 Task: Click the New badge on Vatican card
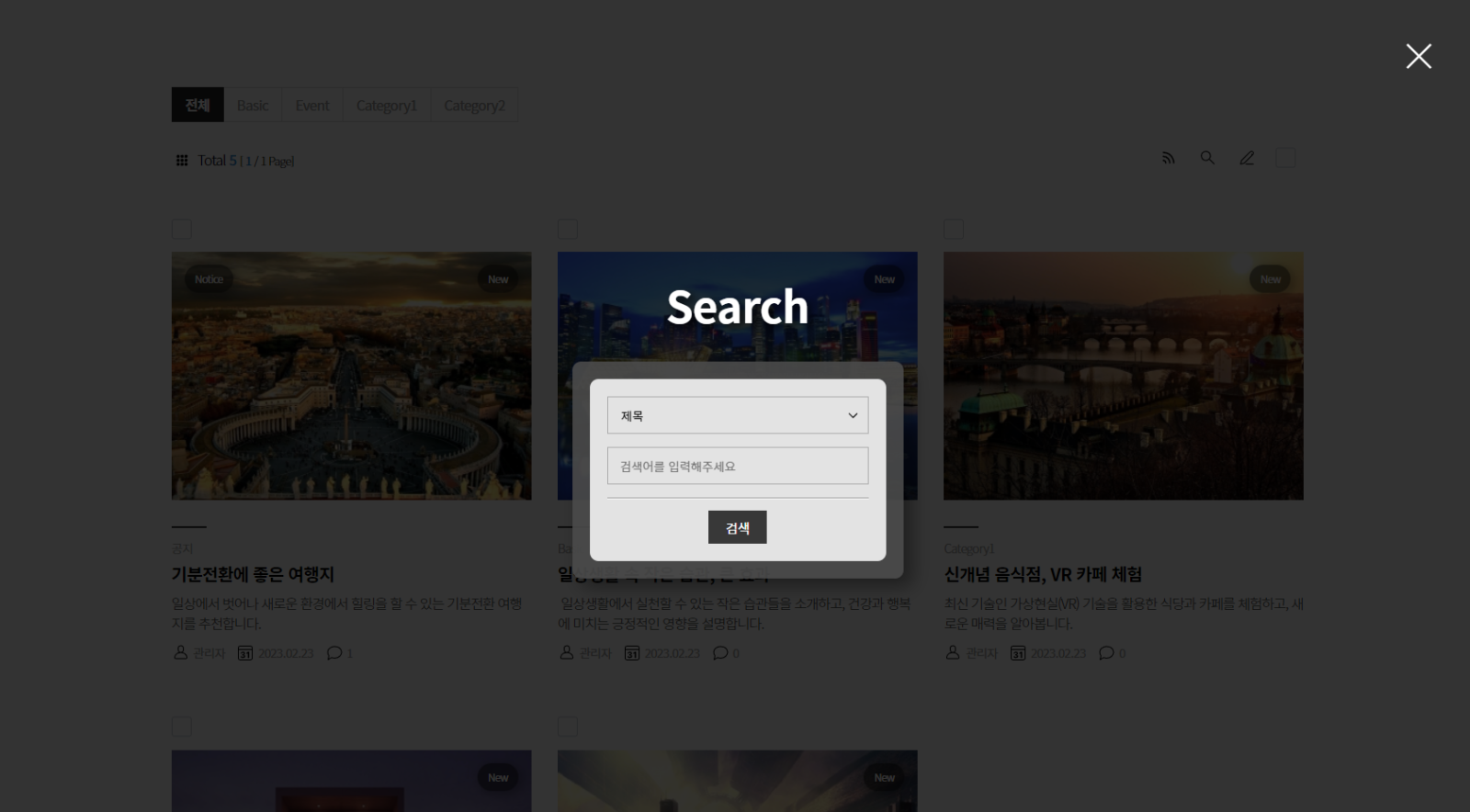coord(498,279)
